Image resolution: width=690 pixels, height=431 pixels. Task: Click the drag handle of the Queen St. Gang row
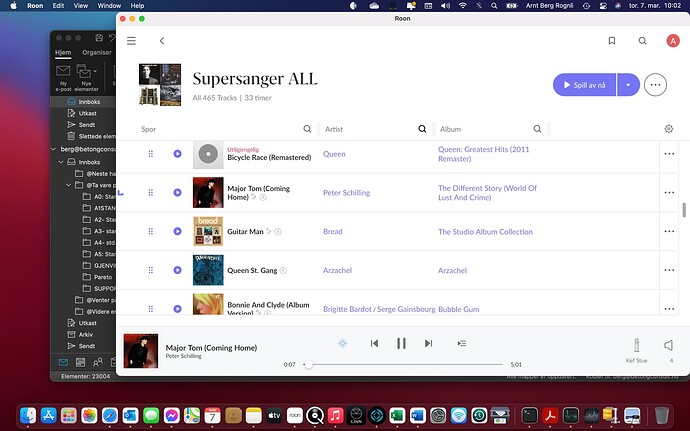(150, 270)
